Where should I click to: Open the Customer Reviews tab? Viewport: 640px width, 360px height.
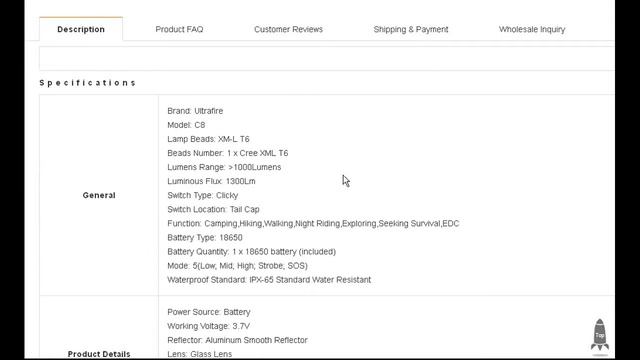coord(288,29)
